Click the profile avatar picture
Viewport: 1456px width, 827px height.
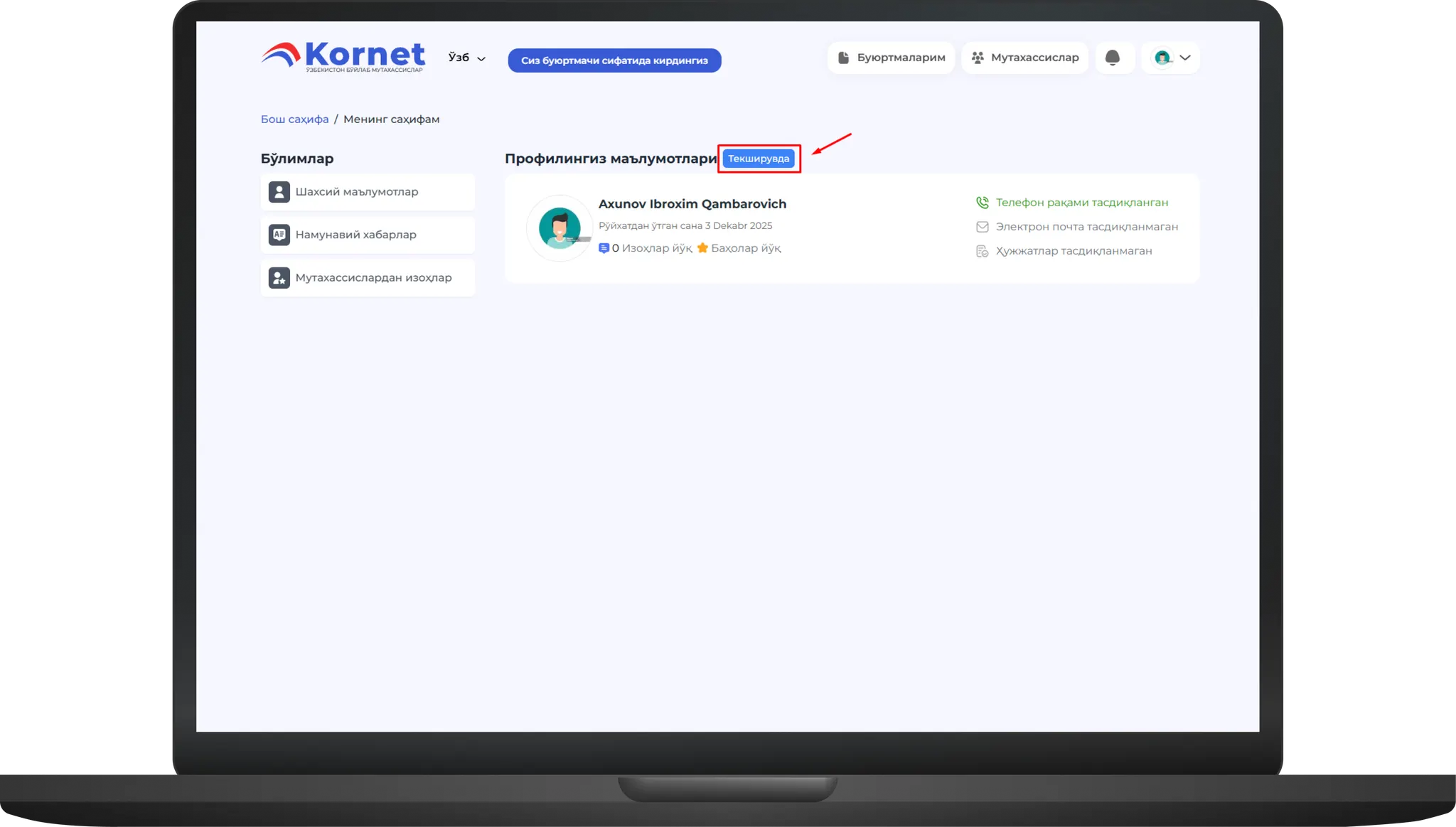click(560, 228)
